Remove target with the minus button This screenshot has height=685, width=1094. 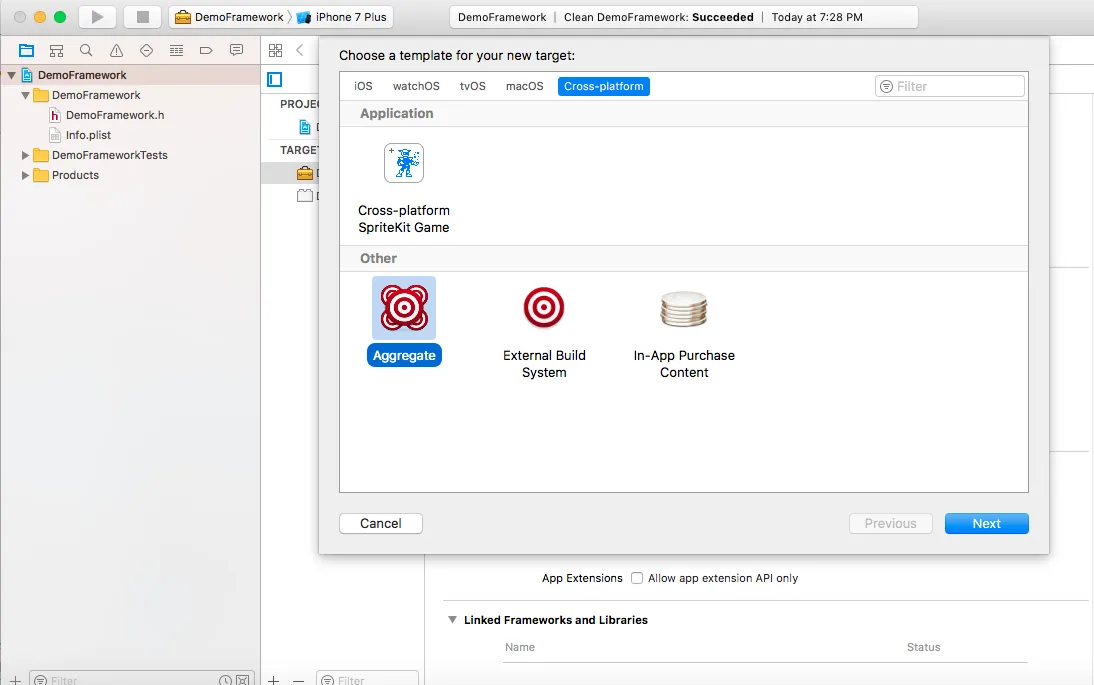[299, 680]
